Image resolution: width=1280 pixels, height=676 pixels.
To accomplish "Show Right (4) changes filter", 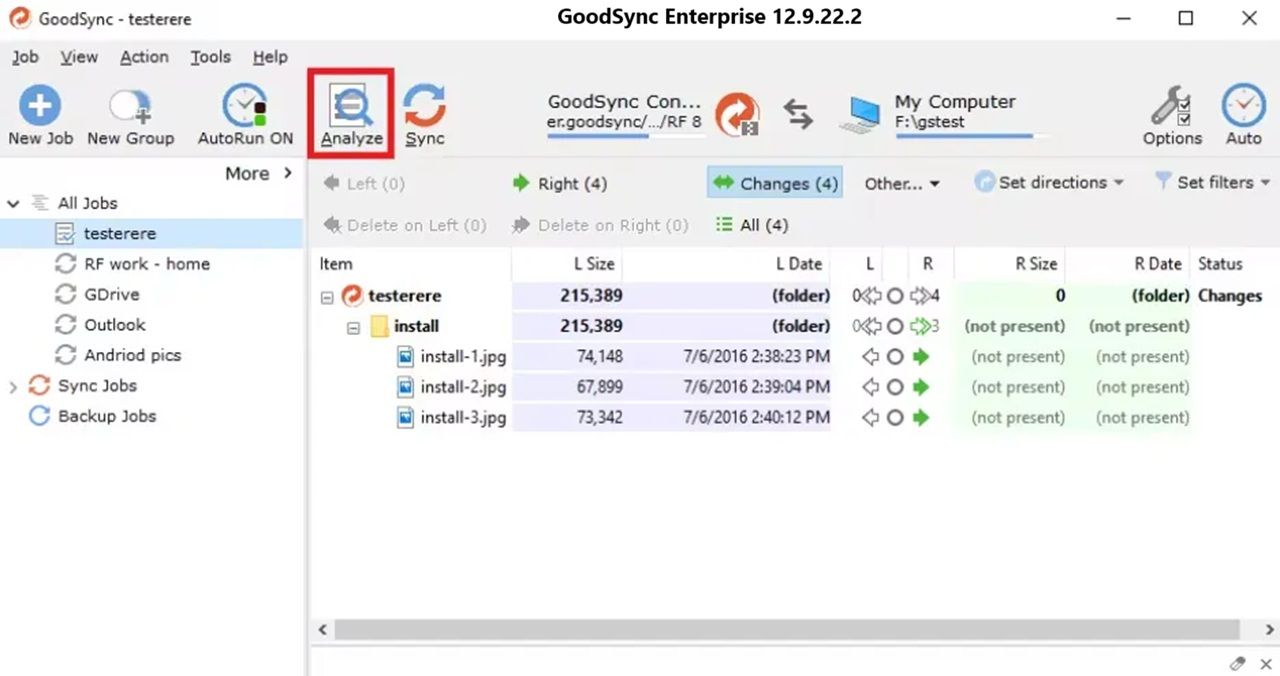I will tap(559, 184).
